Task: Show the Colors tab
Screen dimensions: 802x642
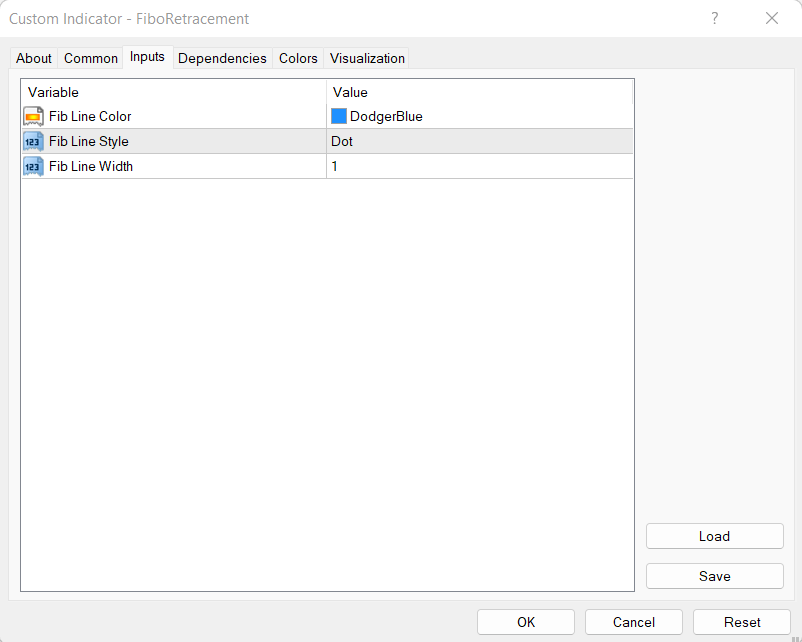Action: coord(298,58)
